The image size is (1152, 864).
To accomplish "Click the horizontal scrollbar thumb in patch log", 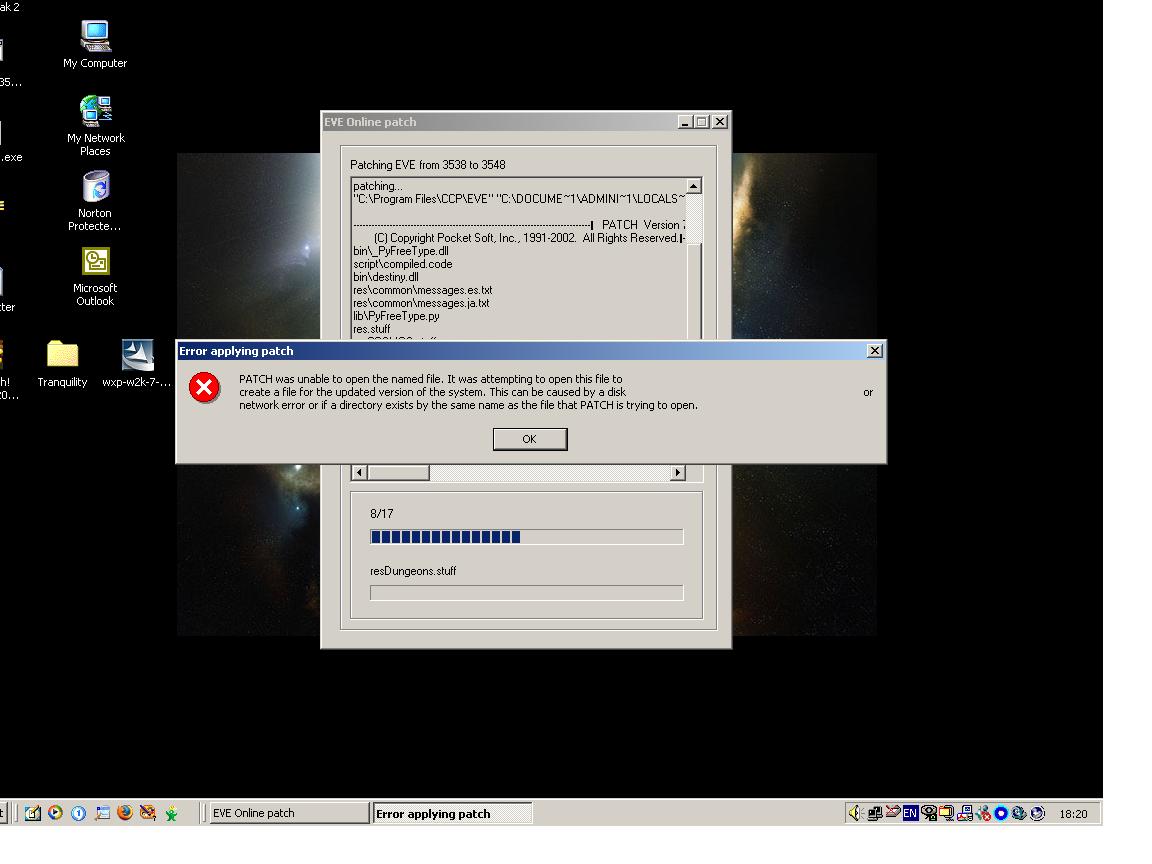I will (398, 472).
